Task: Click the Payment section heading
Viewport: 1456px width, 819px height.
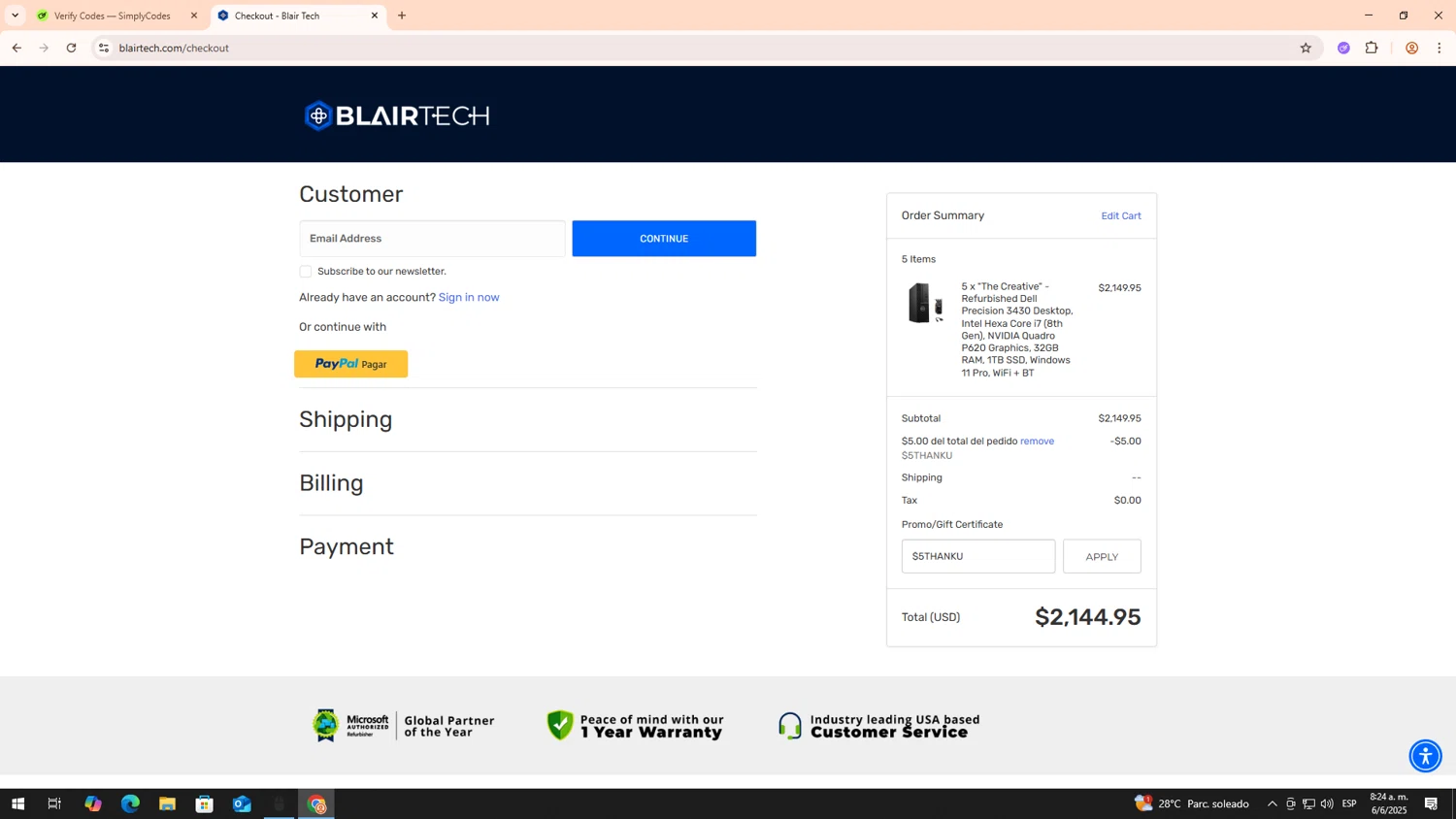Action: [347, 546]
